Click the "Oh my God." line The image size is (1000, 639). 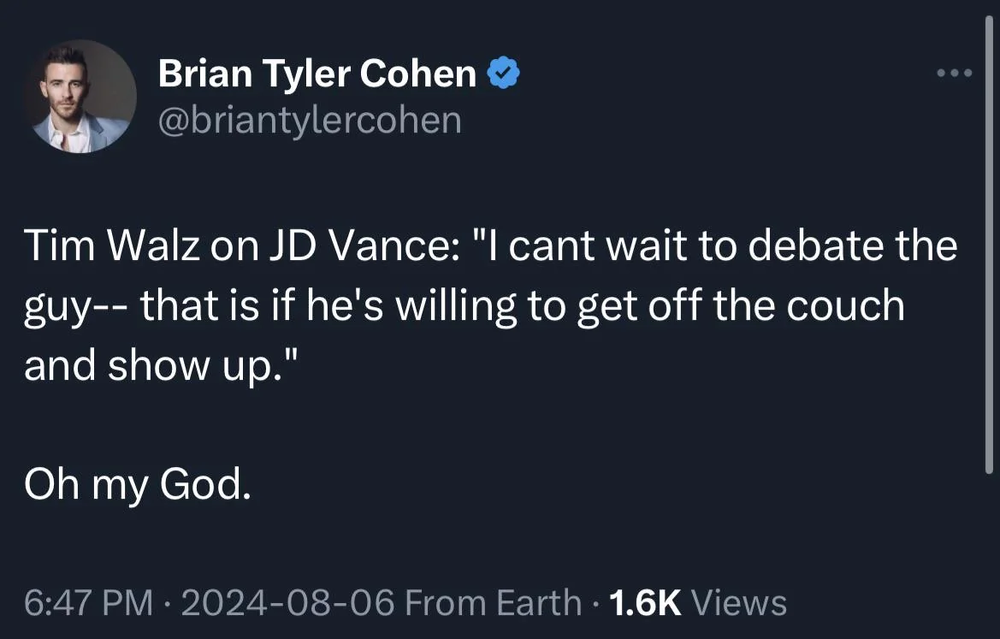tap(138, 485)
